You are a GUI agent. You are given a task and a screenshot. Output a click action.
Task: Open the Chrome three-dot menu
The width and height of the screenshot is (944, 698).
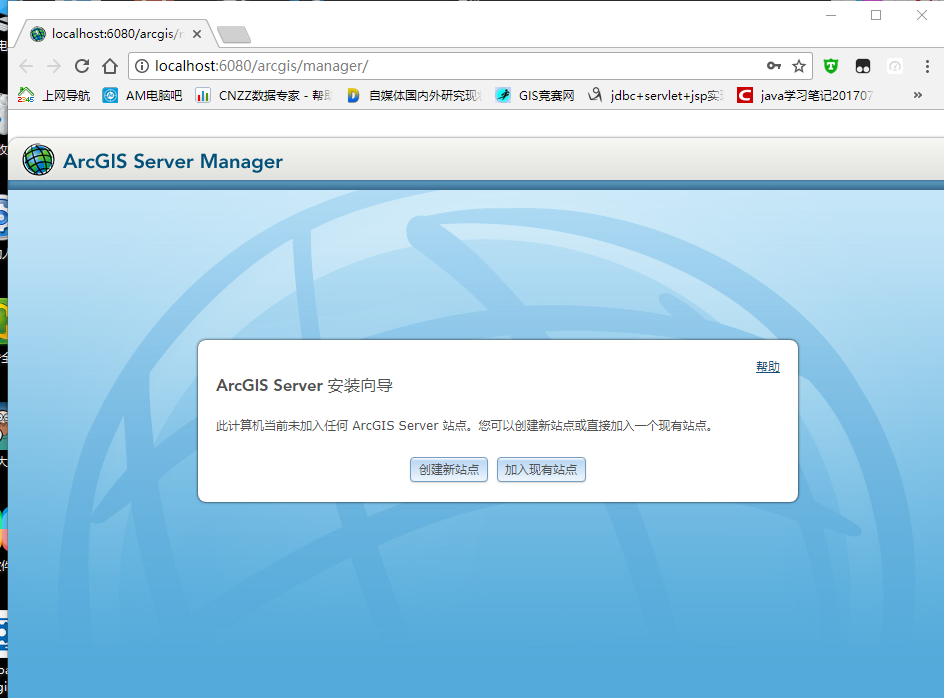pos(927,66)
